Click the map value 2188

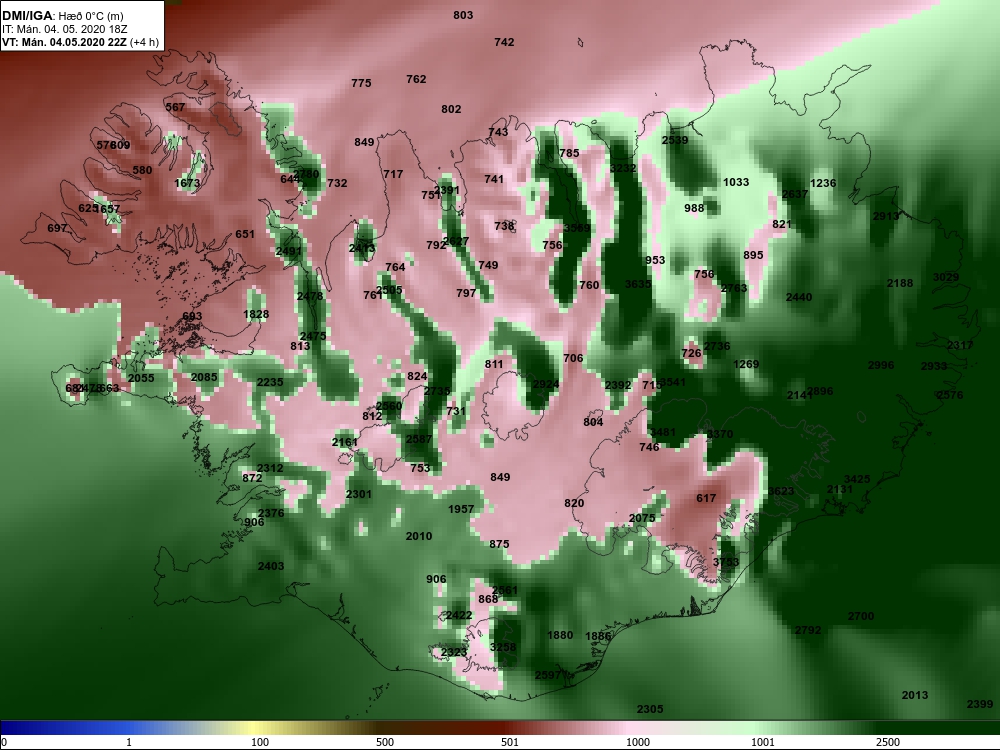(x=900, y=283)
